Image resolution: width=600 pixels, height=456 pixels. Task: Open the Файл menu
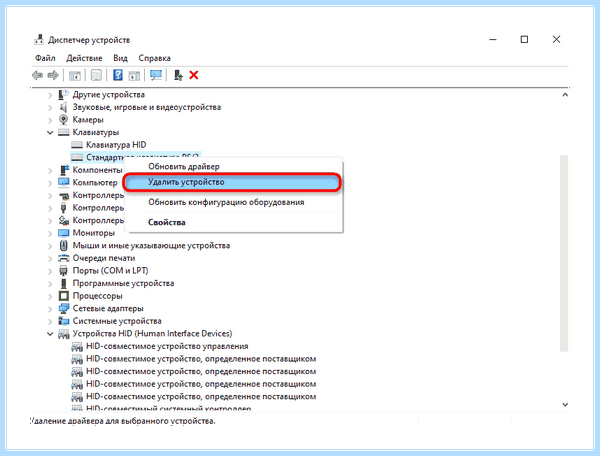[x=45, y=58]
